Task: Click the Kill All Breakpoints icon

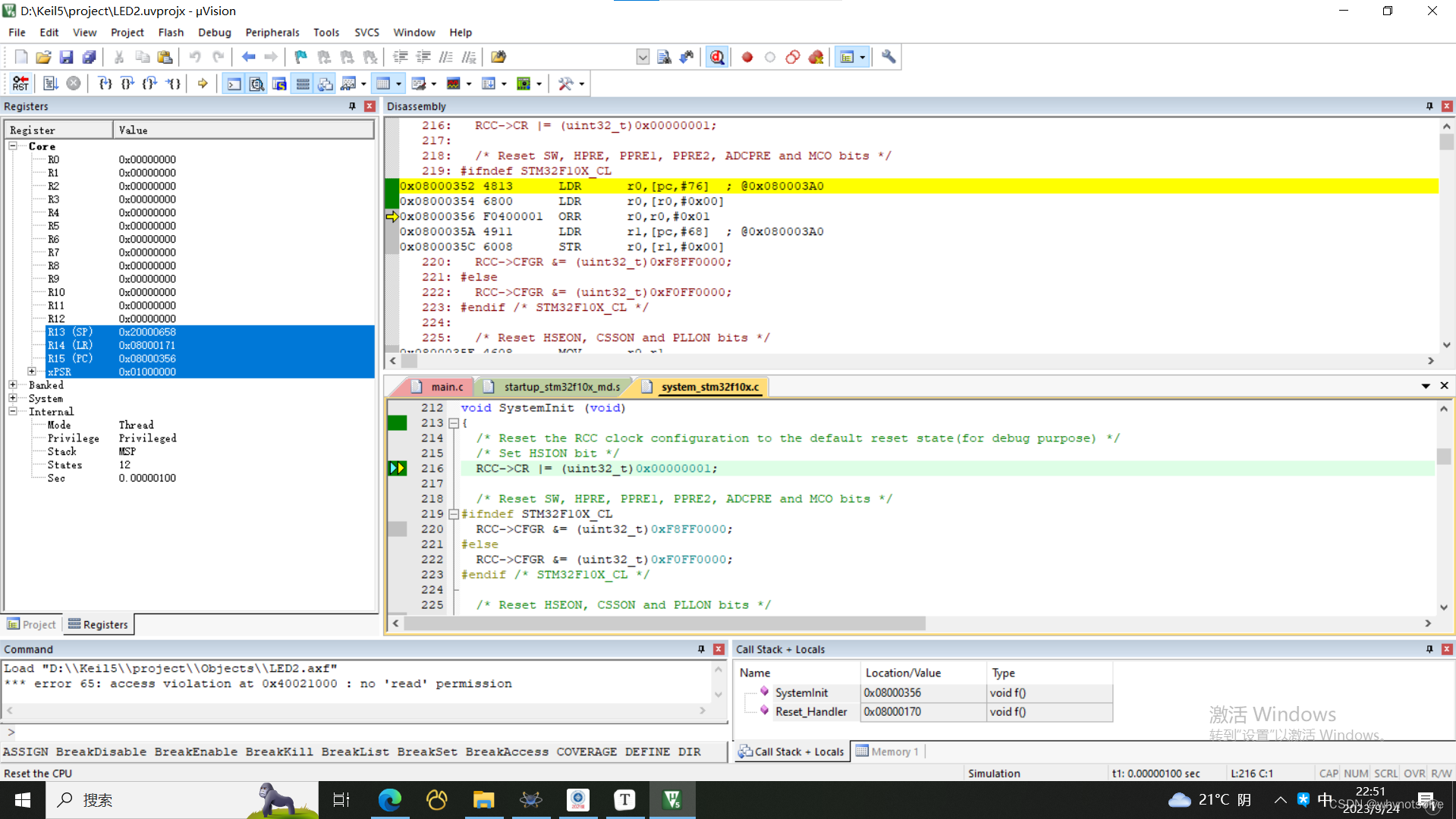Action: 816,57
